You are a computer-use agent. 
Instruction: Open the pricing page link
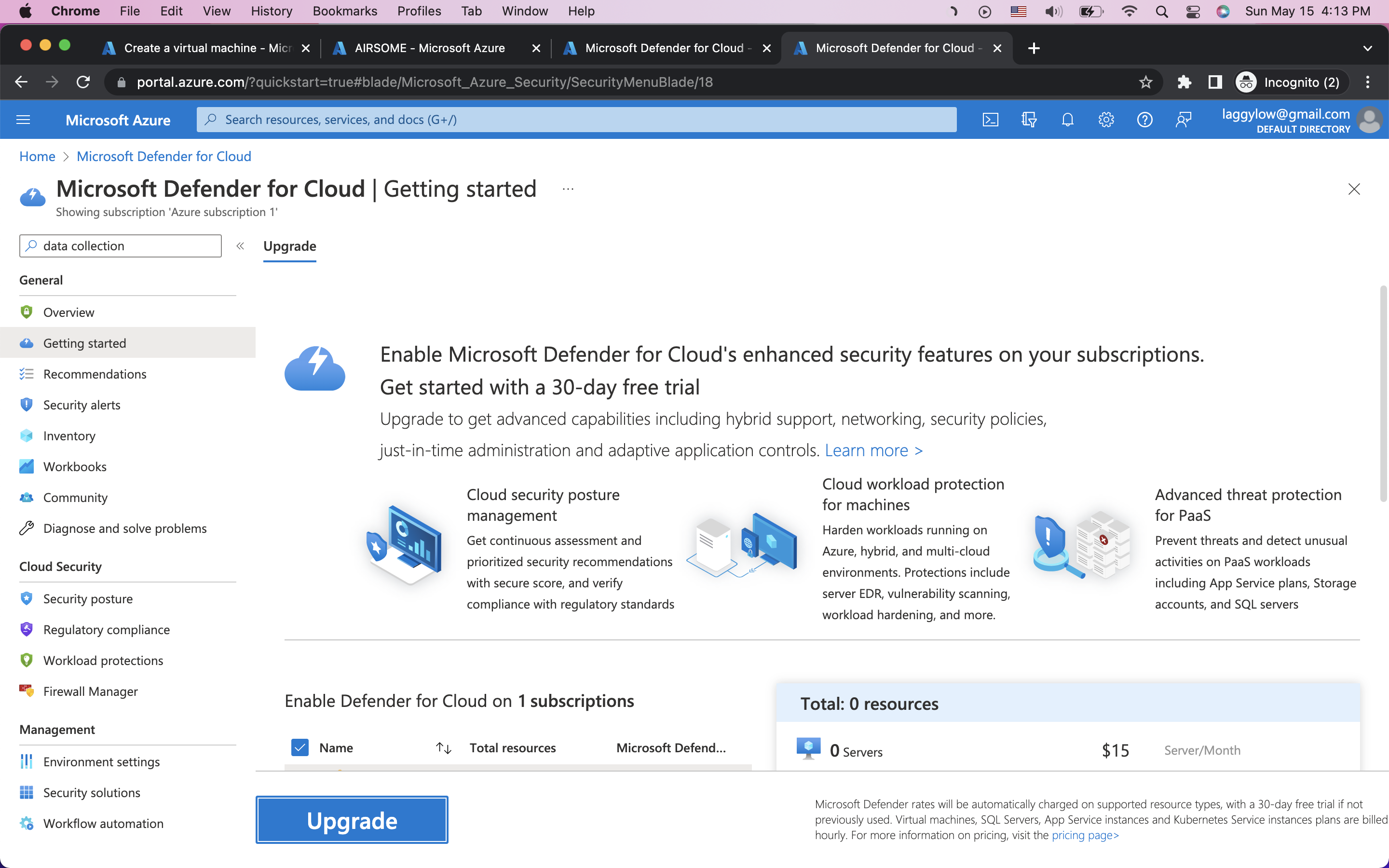1085,835
